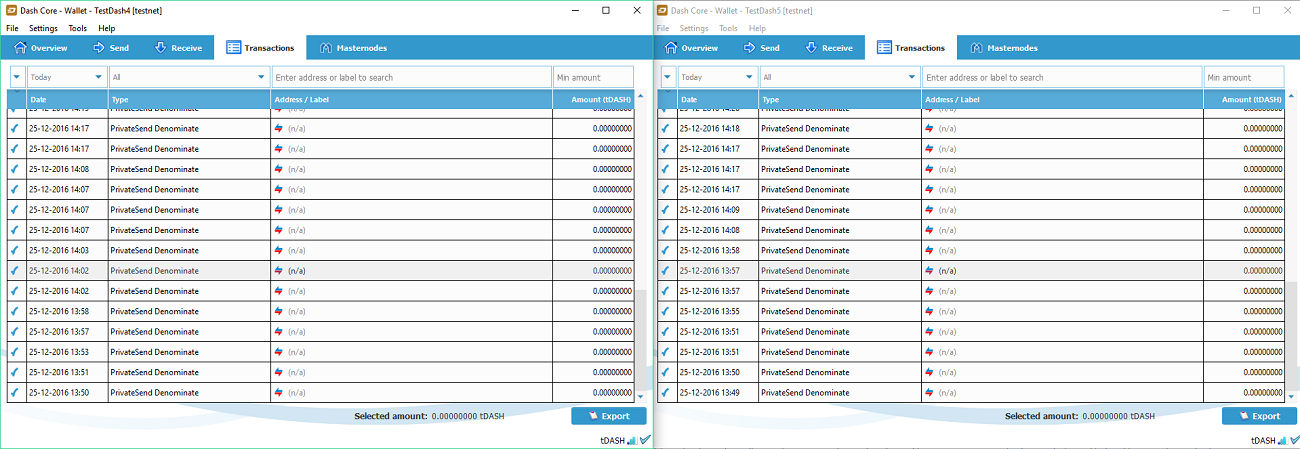This screenshot has width=1300, height=449.
Task: Sort by Date column in TestDash4 window
Action: (67, 100)
